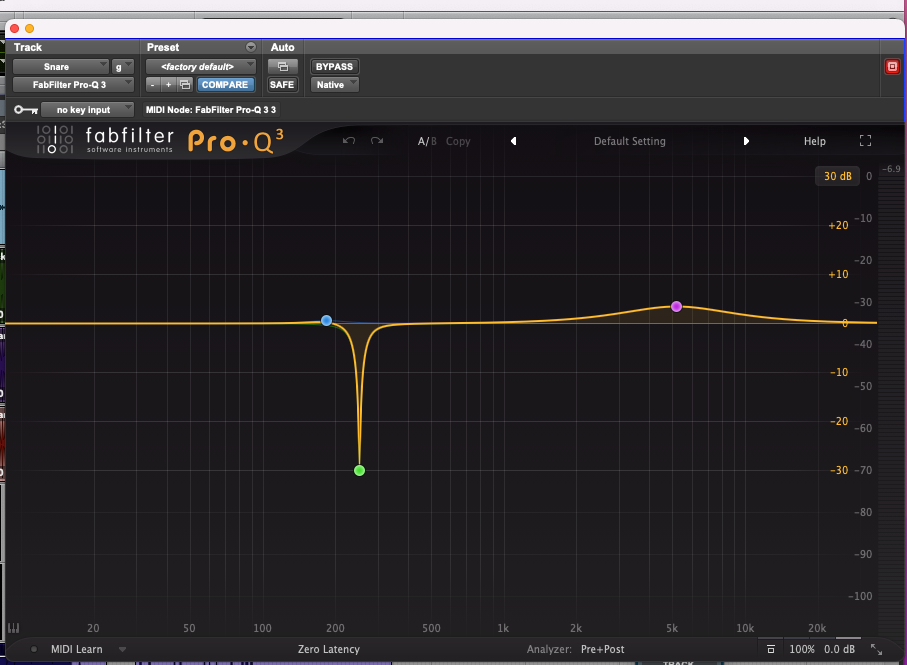This screenshot has width=907, height=665.
Task: Expand the MIDI Learn menu arrow
Action: [x=122, y=649]
